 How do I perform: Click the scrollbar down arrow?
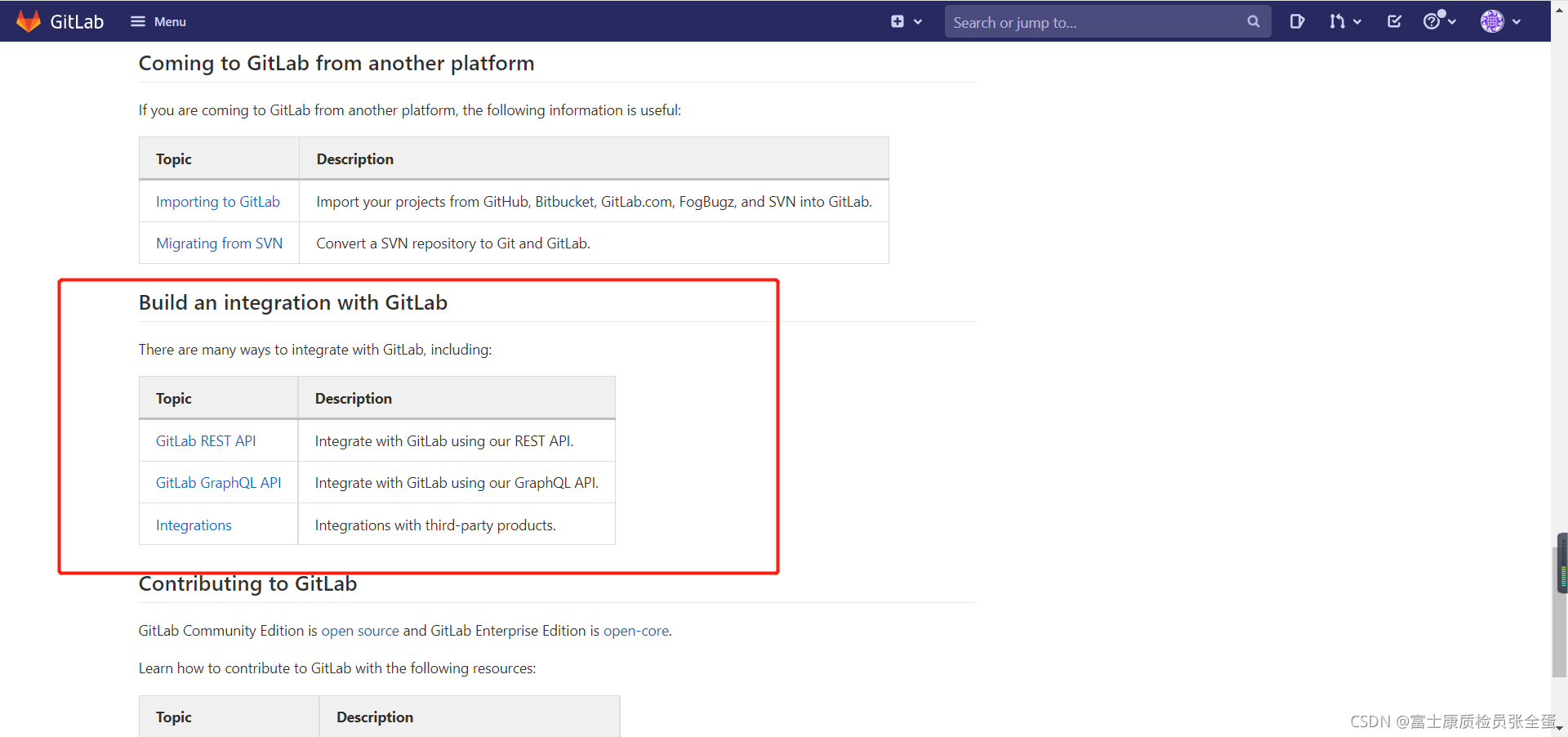[1560, 728]
